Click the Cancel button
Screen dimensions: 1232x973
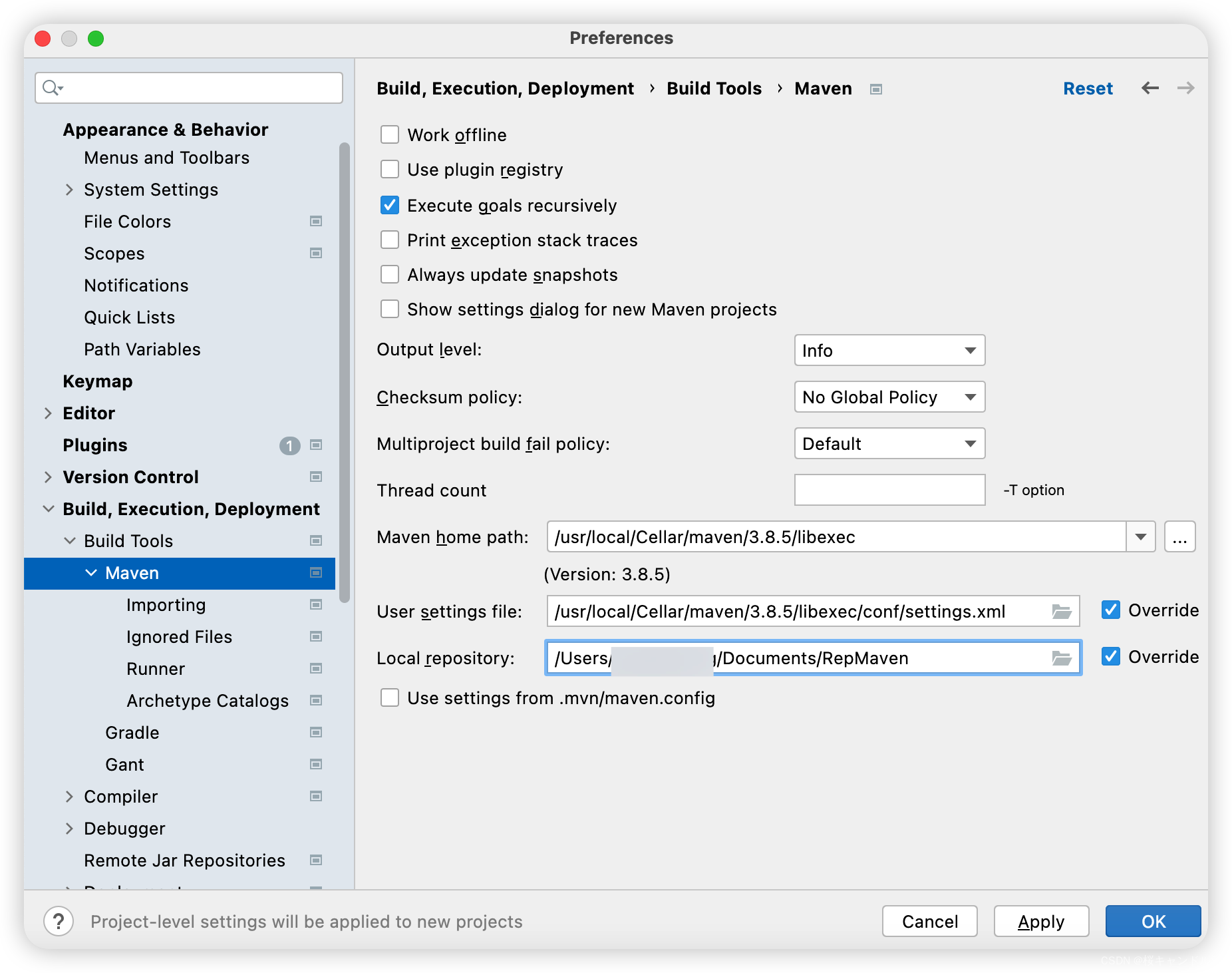point(929,921)
